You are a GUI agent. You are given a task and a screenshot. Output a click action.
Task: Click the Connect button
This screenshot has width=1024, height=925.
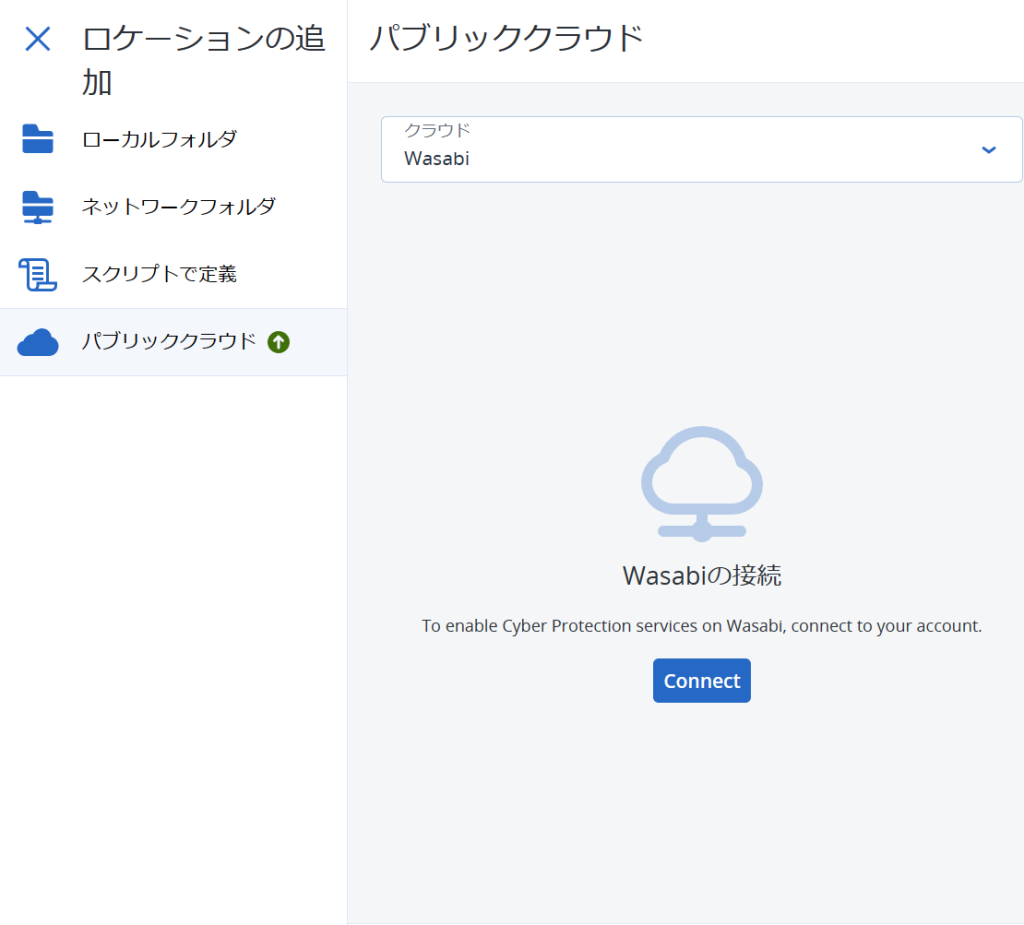[x=701, y=681]
